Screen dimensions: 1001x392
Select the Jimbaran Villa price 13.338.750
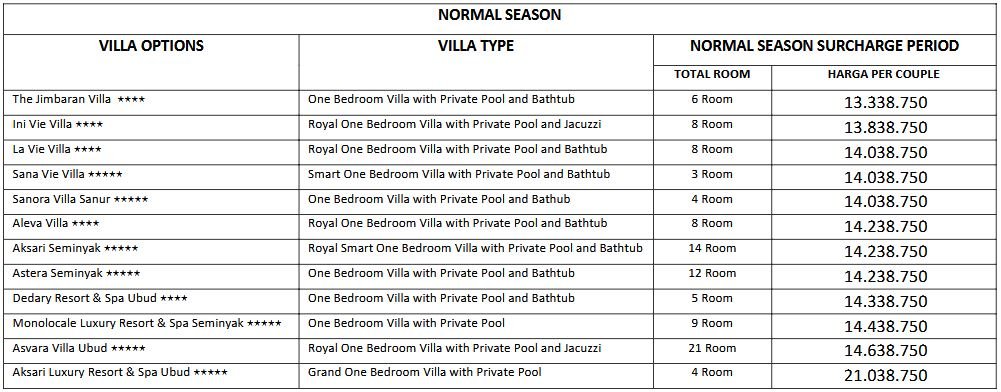pyautogui.click(x=885, y=102)
